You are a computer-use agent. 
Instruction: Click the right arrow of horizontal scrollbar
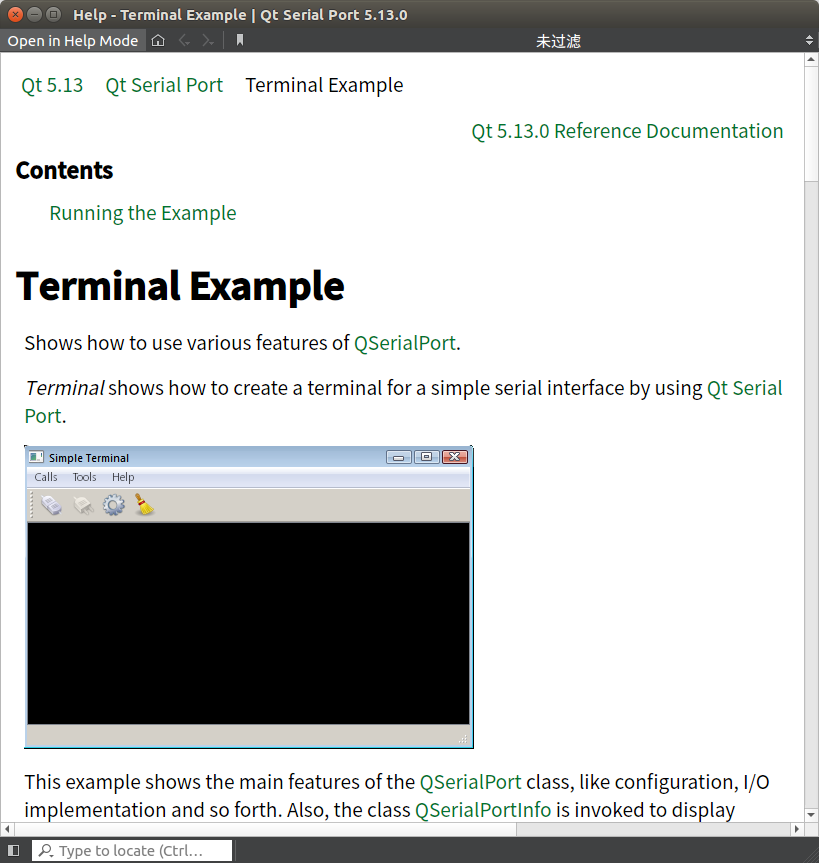[796, 829]
